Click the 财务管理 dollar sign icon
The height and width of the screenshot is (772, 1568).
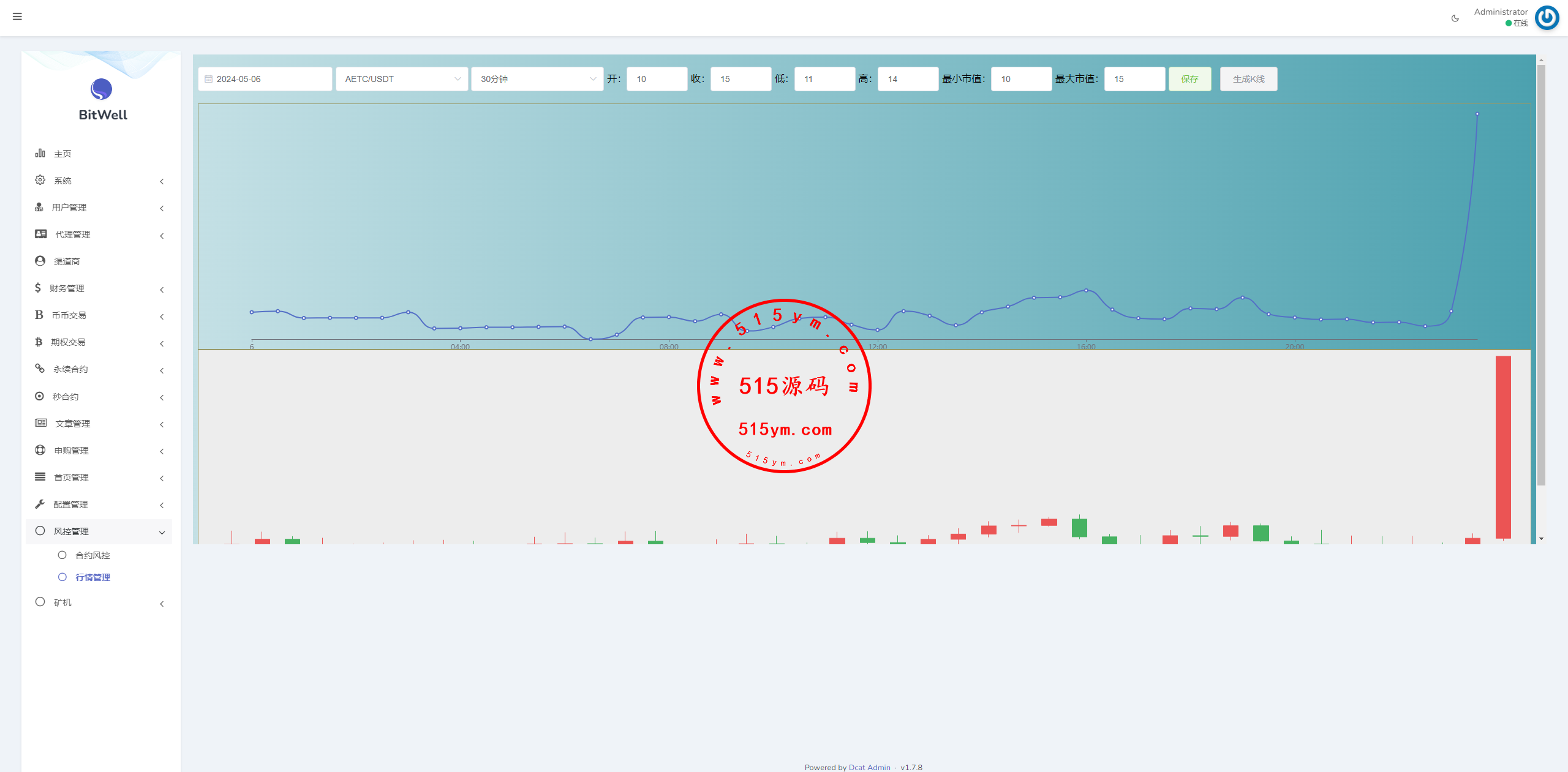[38, 288]
